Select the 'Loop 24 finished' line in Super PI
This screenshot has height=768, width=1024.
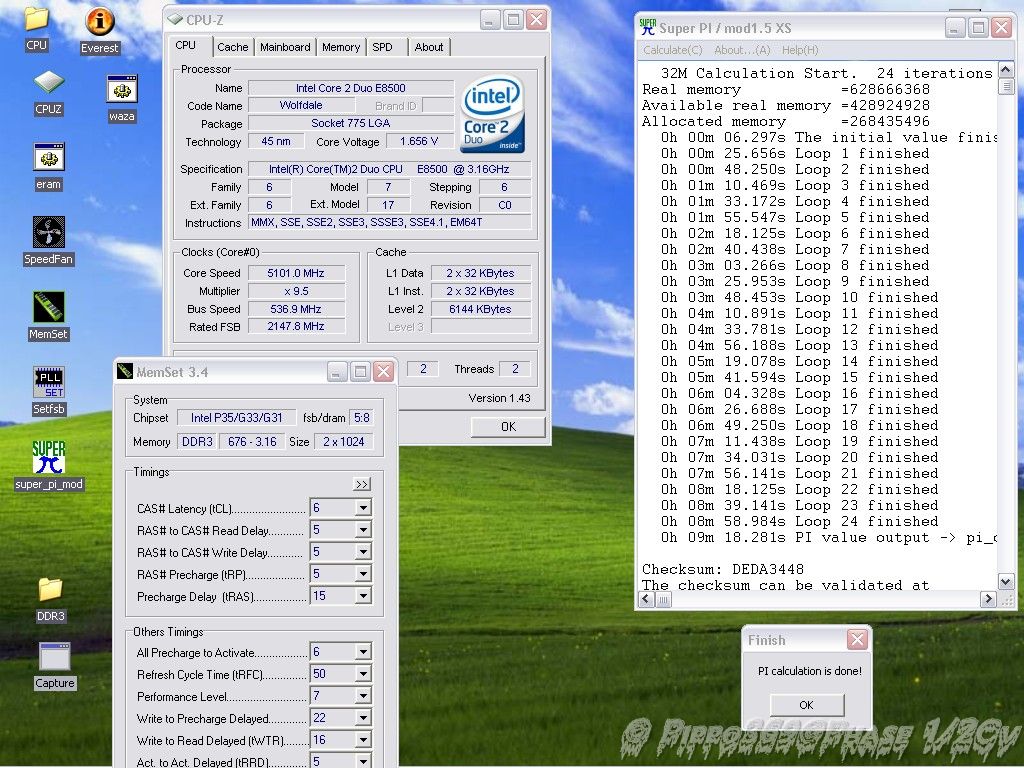click(x=799, y=521)
